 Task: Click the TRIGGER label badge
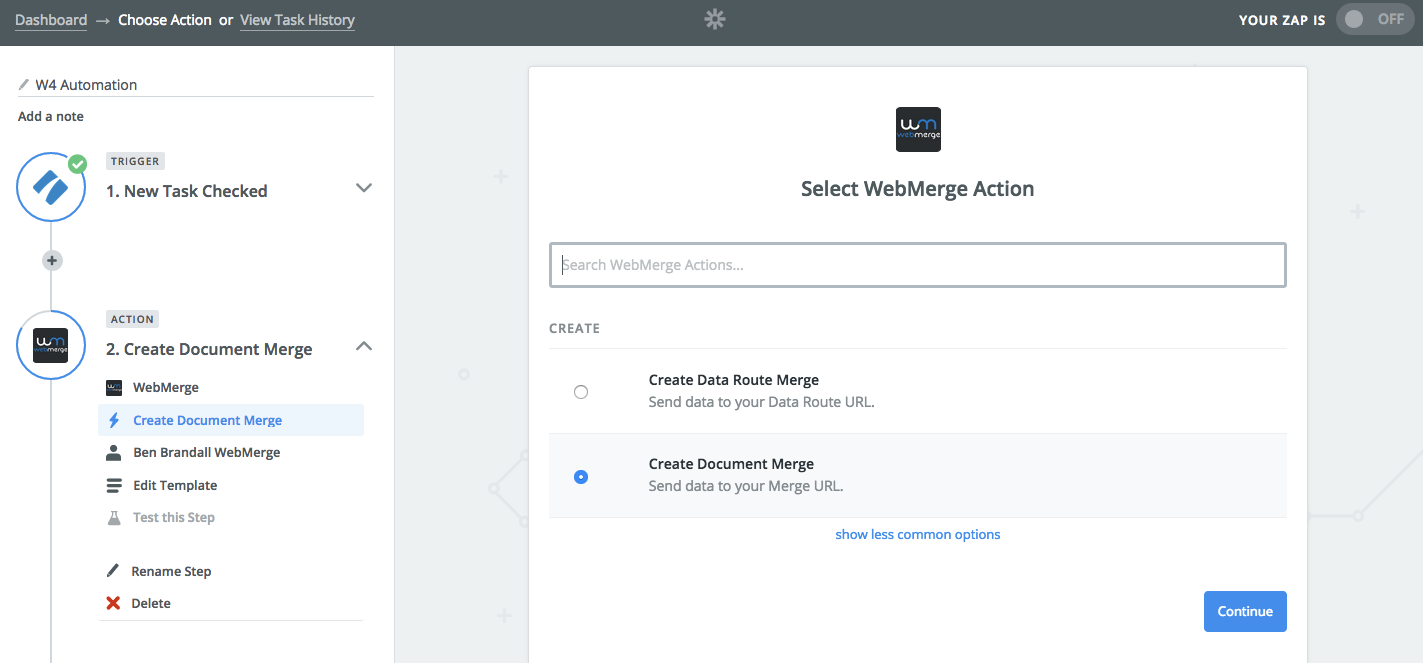pyautogui.click(x=135, y=161)
